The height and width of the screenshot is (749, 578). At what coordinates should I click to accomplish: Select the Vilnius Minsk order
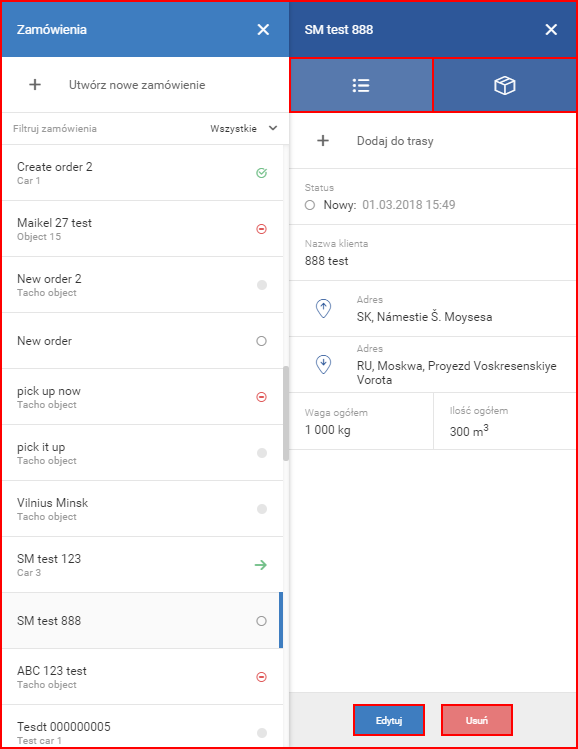coord(143,509)
